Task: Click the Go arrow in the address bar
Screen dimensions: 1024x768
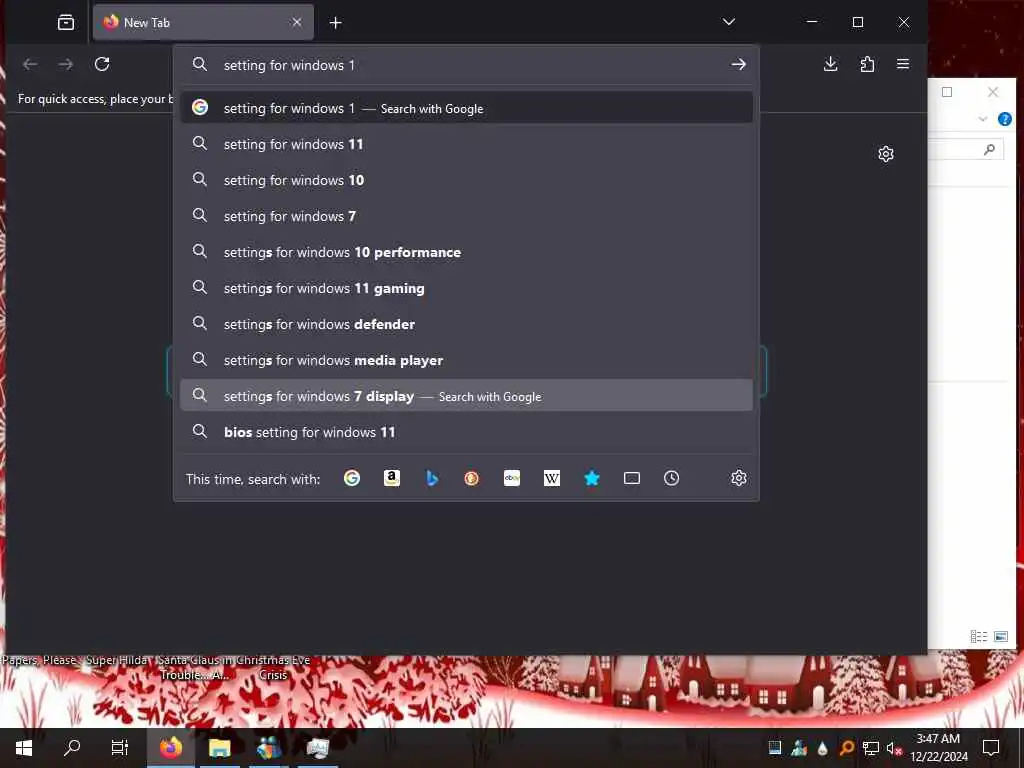Action: pyautogui.click(x=738, y=64)
